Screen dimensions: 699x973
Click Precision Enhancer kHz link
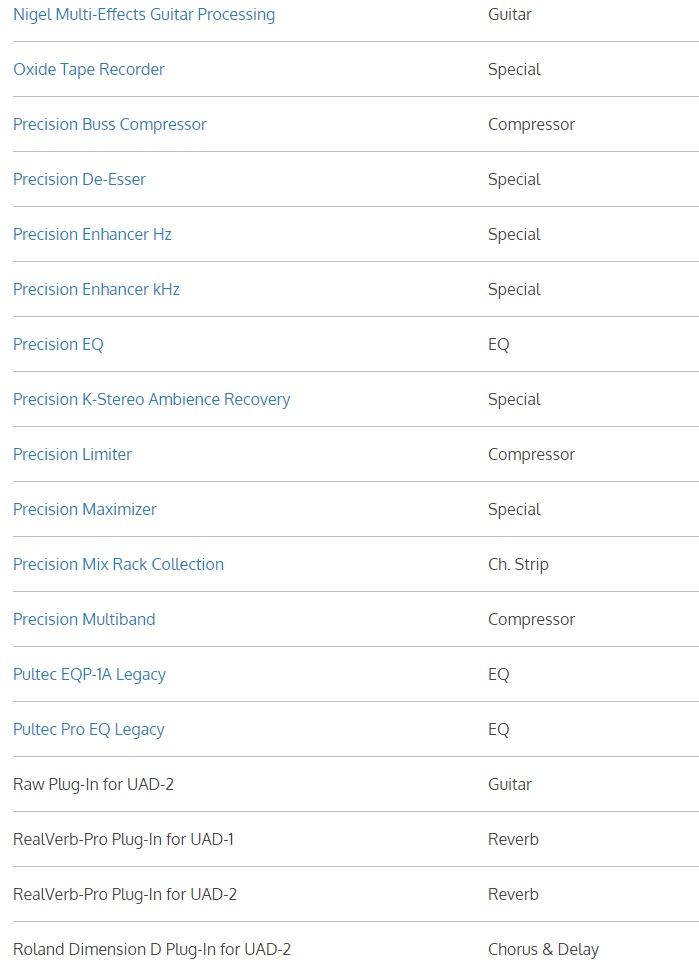96,290
